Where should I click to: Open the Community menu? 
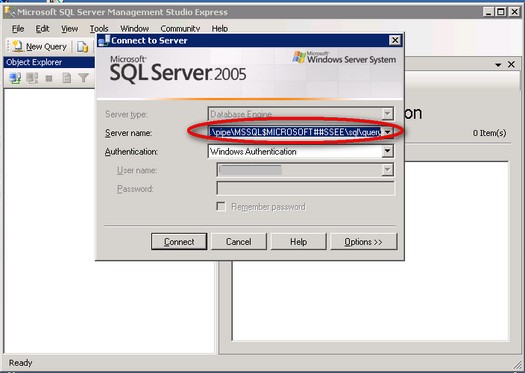pos(180,29)
